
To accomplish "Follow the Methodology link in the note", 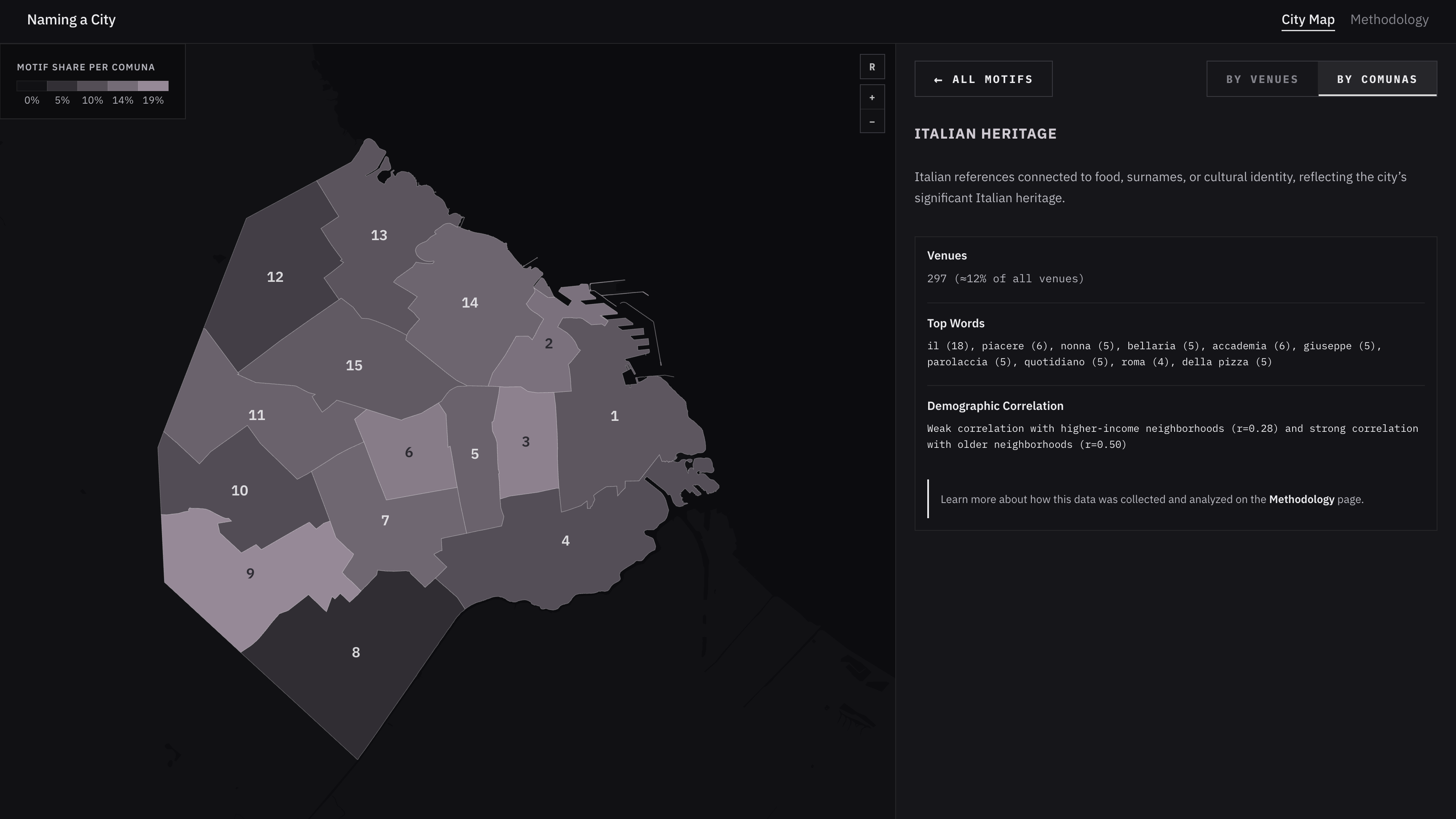I will [x=1301, y=499].
